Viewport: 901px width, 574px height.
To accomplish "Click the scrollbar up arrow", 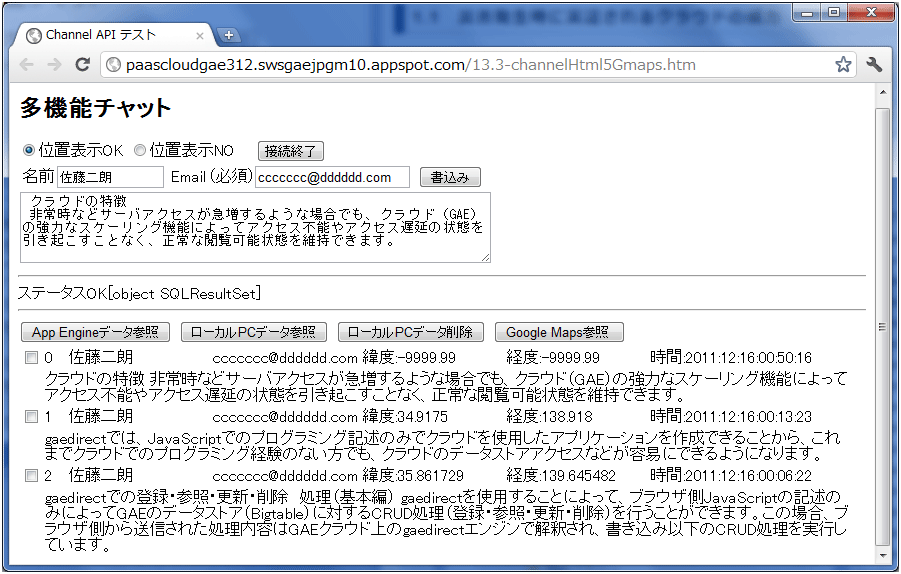I will [x=883, y=92].
